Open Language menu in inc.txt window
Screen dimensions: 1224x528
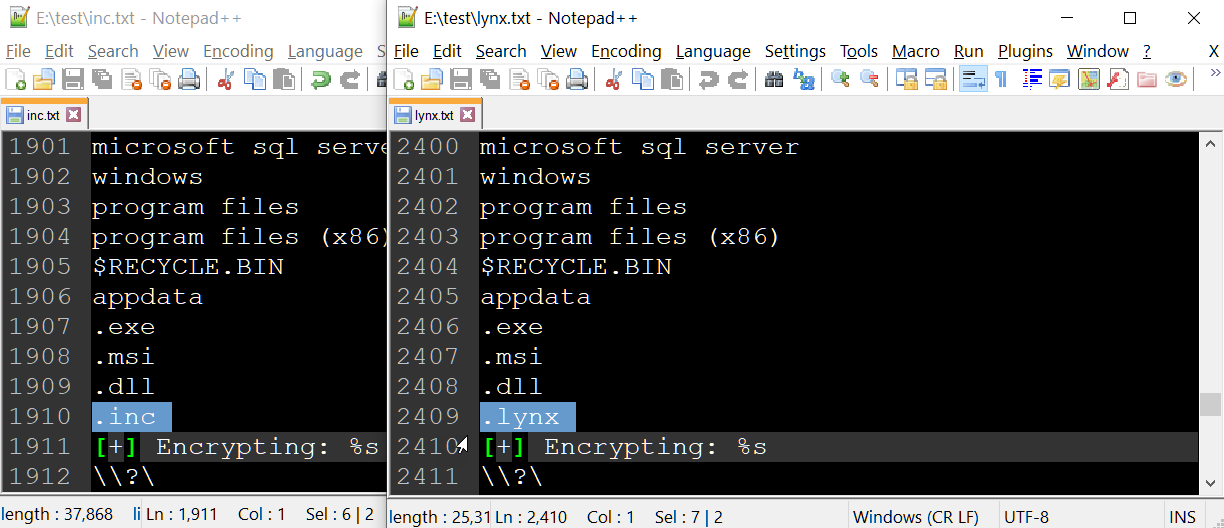pyautogui.click(x=325, y=51)
